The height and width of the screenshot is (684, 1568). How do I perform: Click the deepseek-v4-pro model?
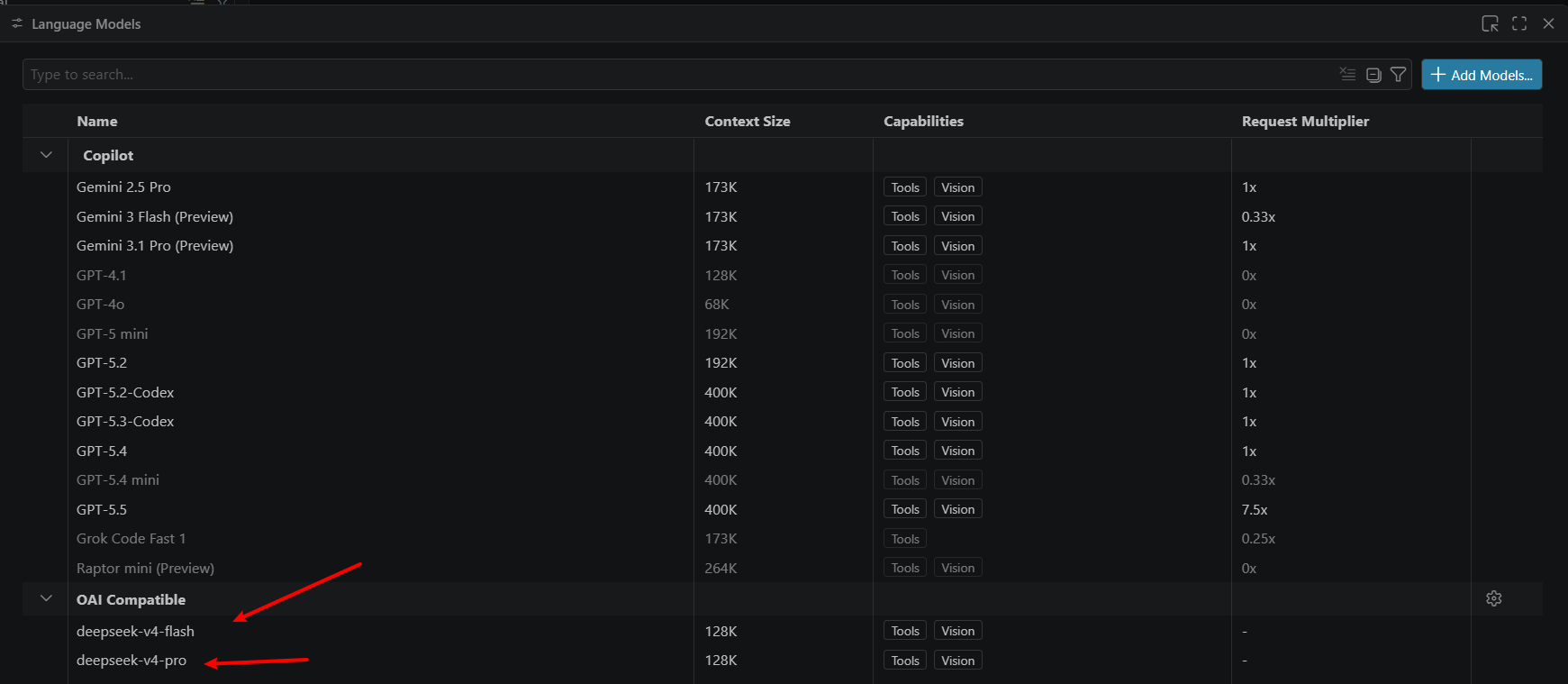(x=131, y=660)
